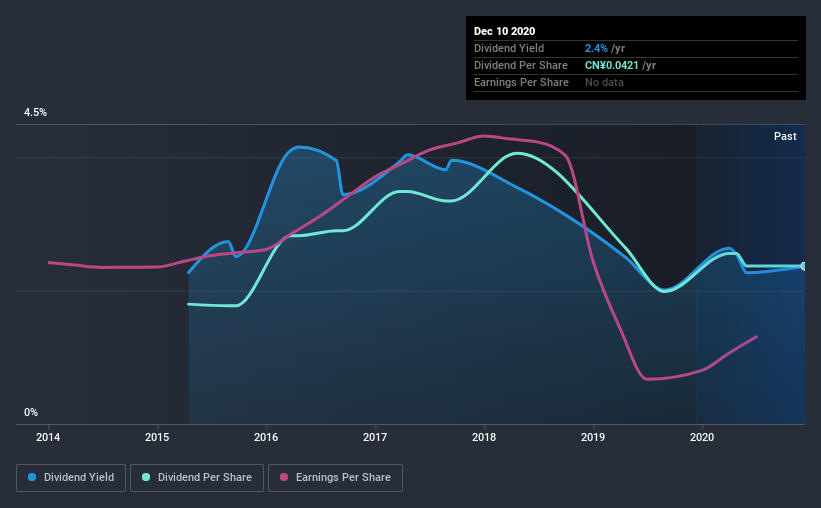The image size is (821, 508).
Task: Click the 2018 x-axis label
Action: coord(484,437)
